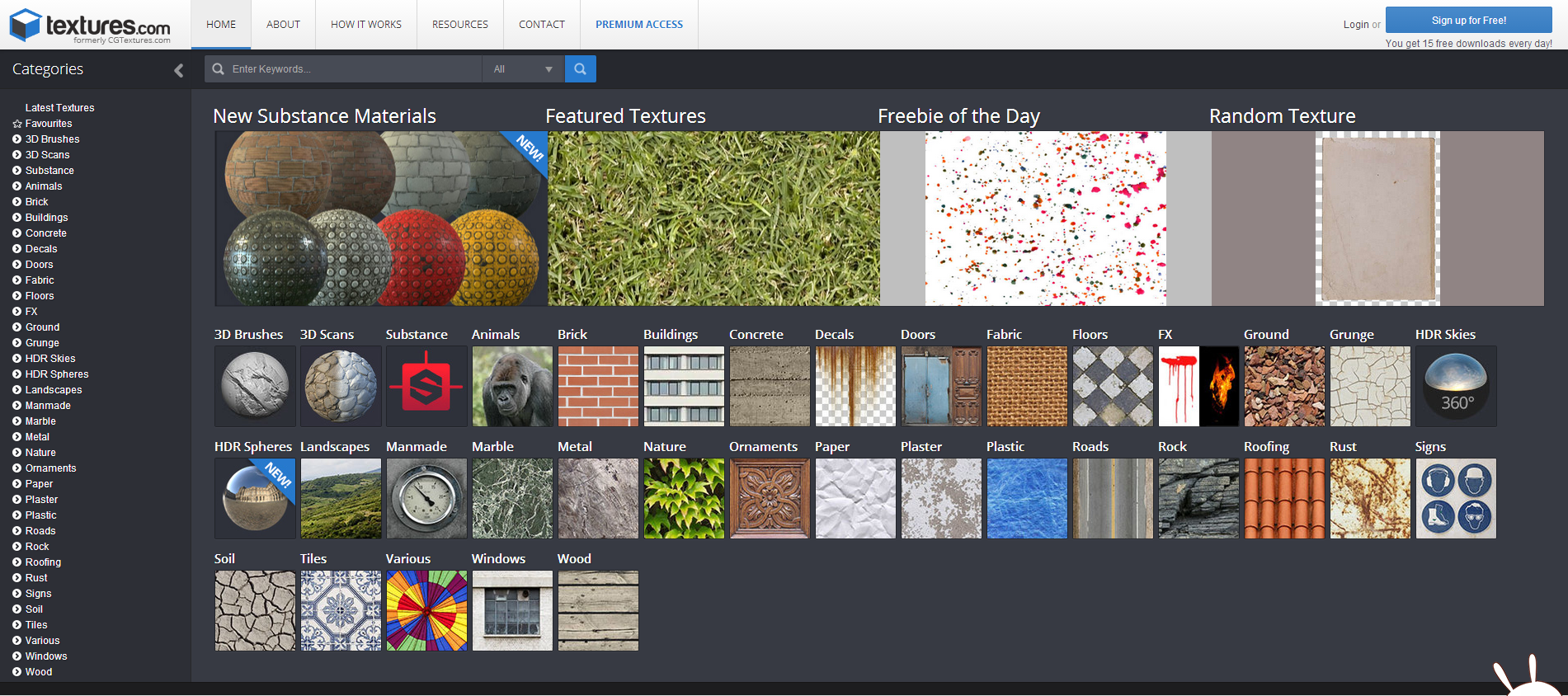
Task: Open the HDR Skies 360° sphere icon
Action: pyautogui.click(x=1456, y=386)
